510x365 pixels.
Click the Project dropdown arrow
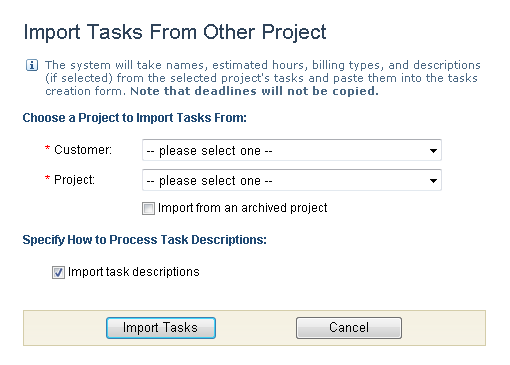pyautogui.click(x=433, y=181)
